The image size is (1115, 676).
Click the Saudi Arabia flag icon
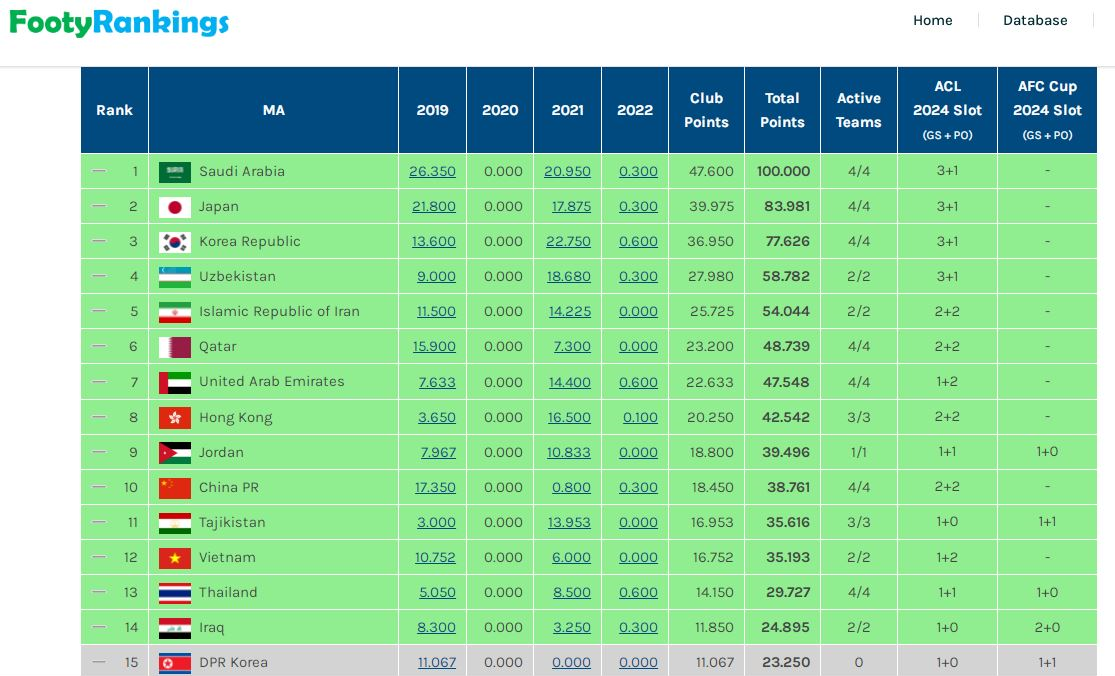click(x=174, y=172)
